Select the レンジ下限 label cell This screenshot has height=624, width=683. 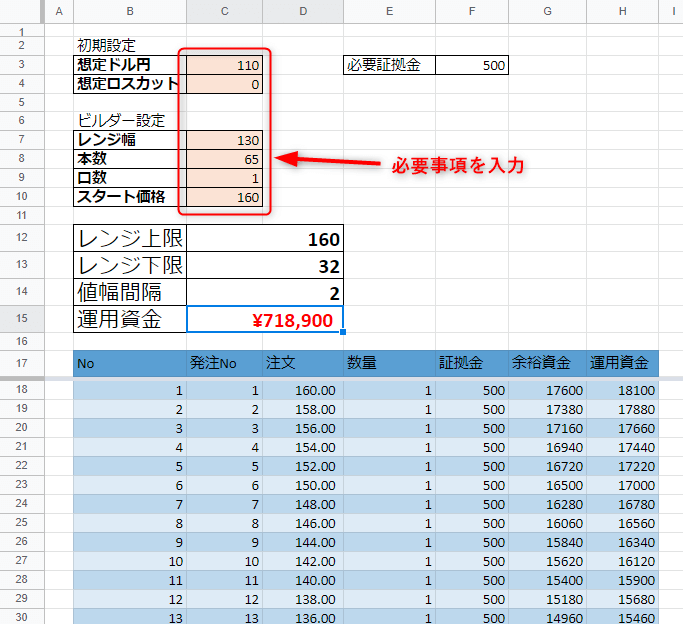pyautogui.click(x=130, y=265)
